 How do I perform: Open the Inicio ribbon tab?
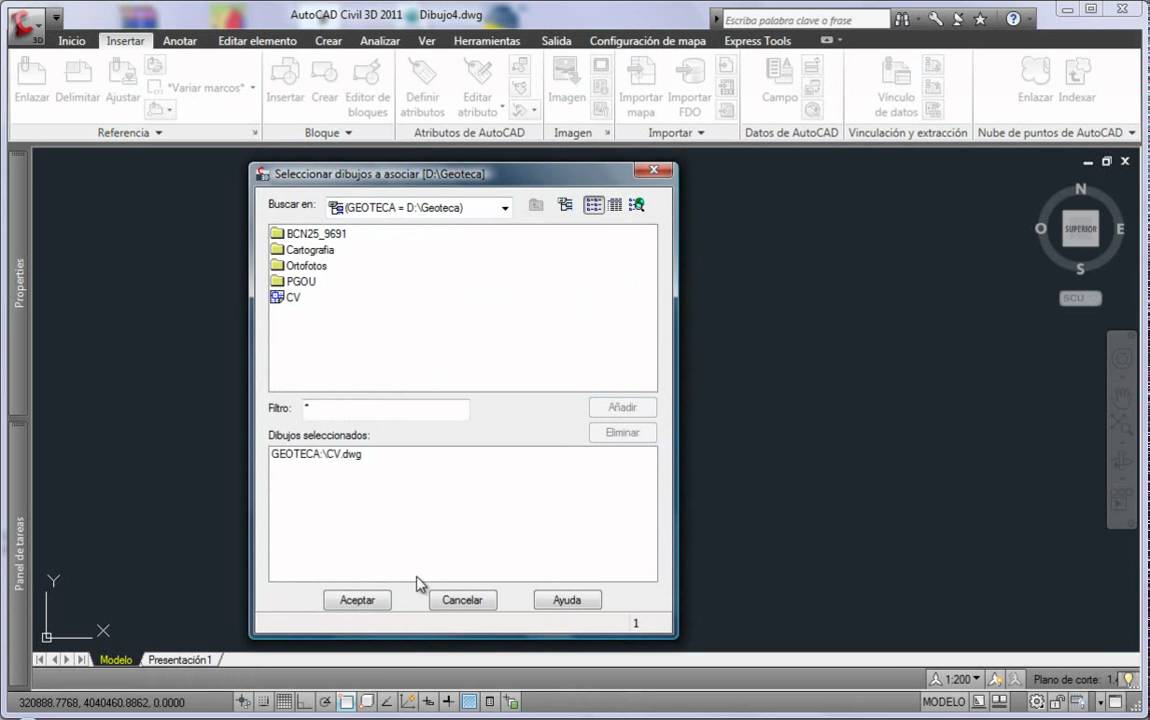pos(72,41)
